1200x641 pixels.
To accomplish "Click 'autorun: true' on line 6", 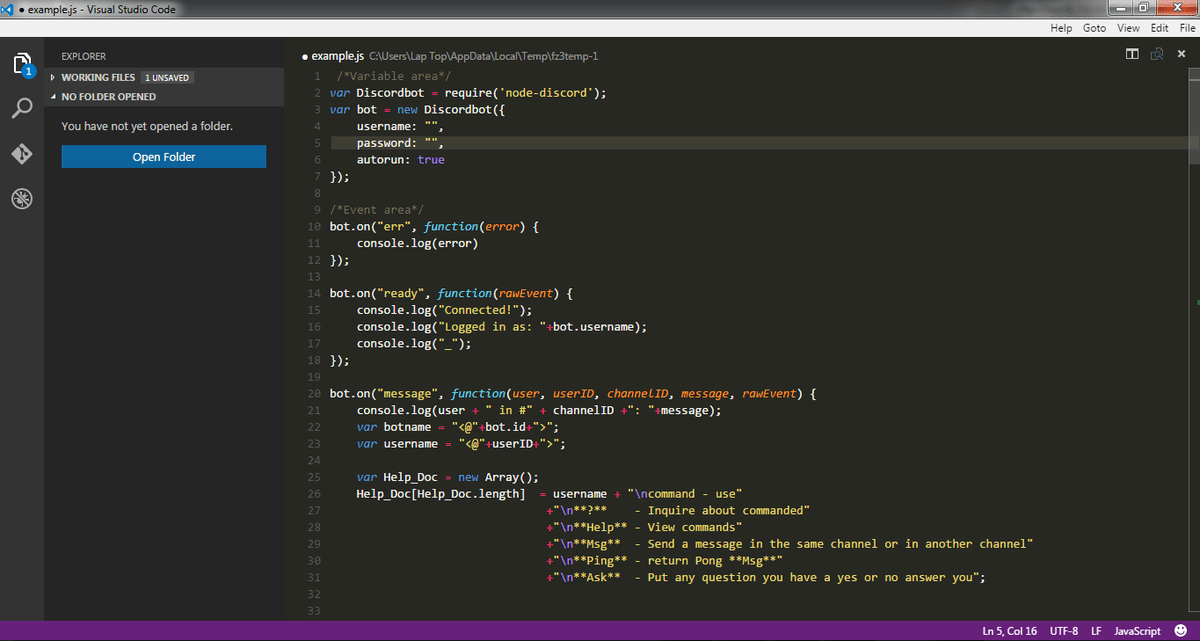I will (401, 160).
